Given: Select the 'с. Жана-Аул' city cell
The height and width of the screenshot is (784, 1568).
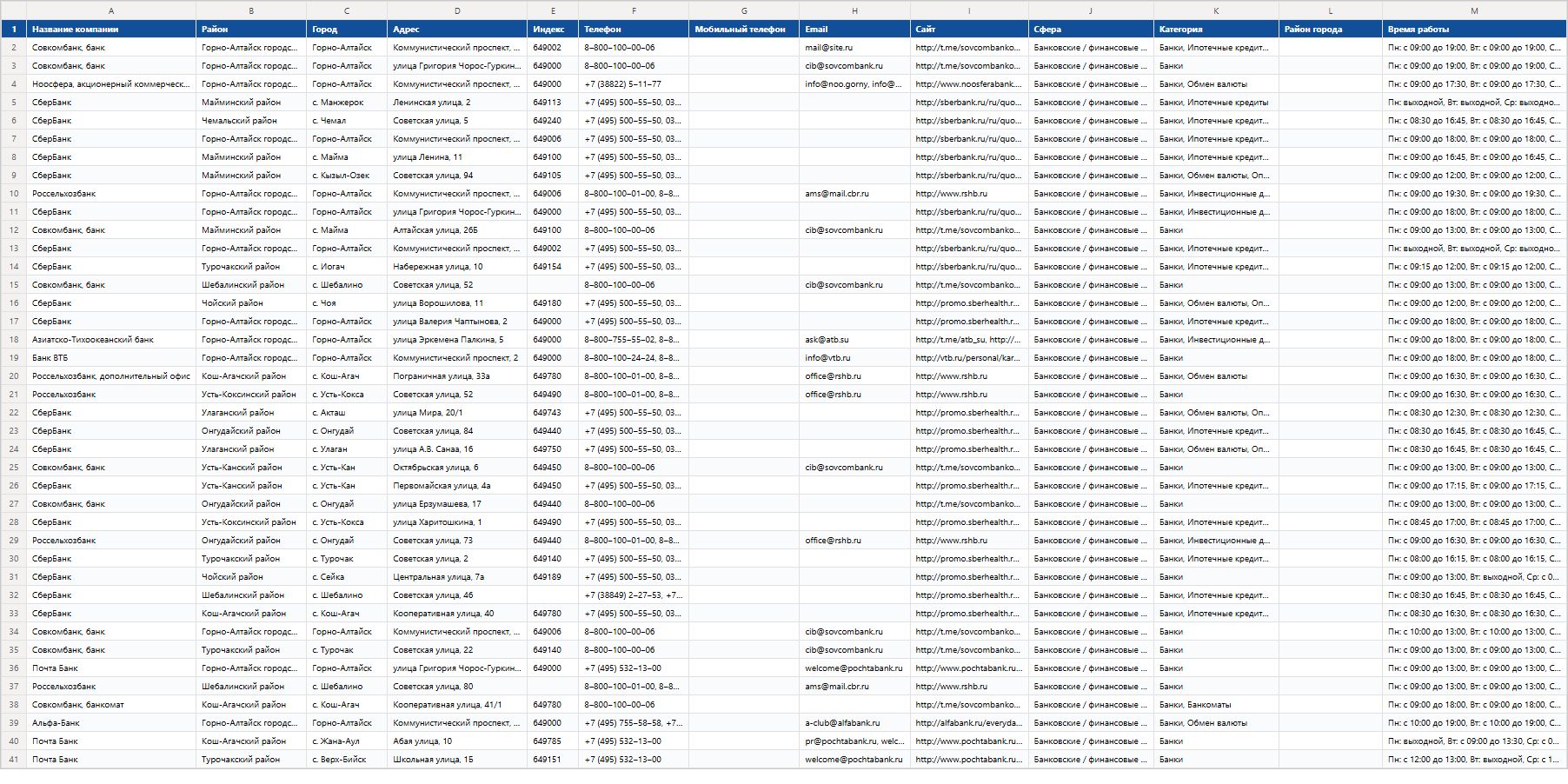Looking at the screenshot, I should [347, 741].
